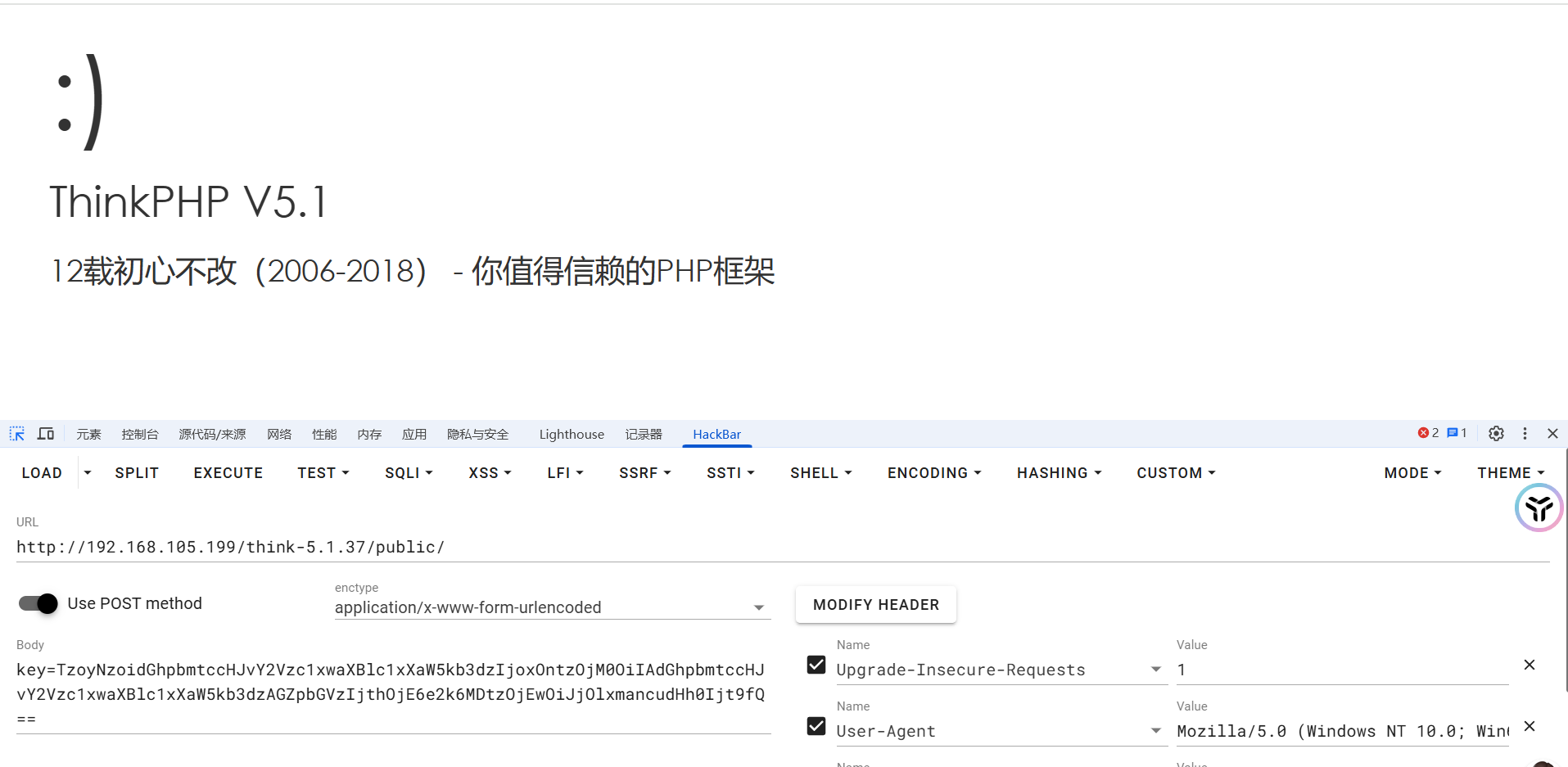Open the HASHING dropdown menu
This screenshot has width=1568, height=767.
(x=1060, y=473)
